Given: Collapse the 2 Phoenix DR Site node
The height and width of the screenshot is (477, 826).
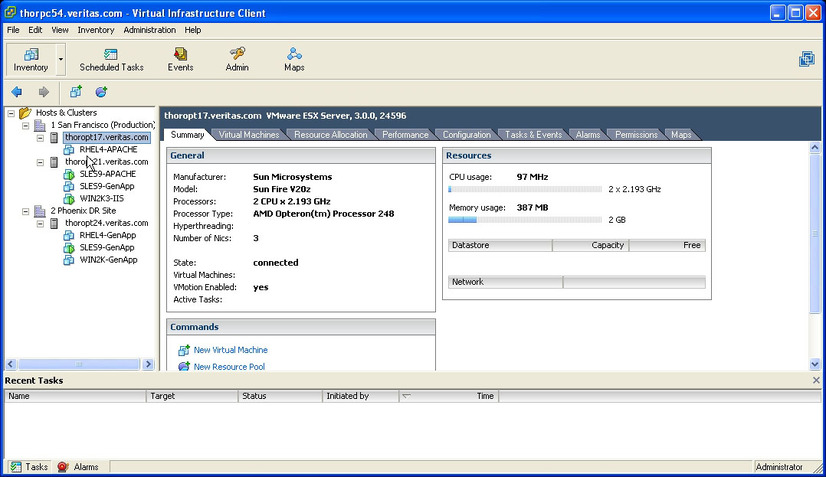Looking at the screenshot, I should pos(25,211).
